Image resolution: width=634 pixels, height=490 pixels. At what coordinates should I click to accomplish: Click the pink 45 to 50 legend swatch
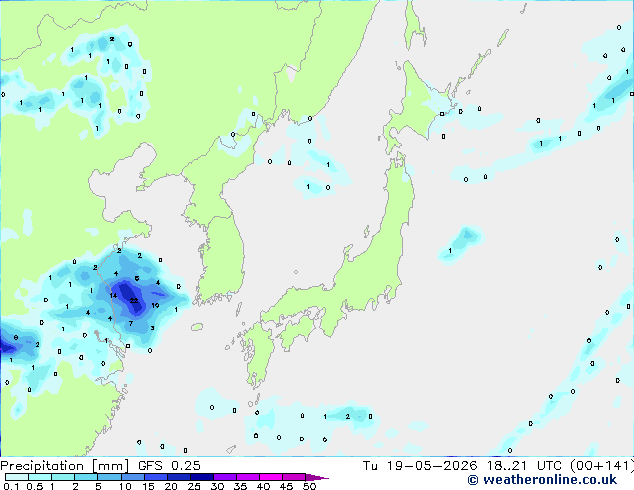[x=294, y=477]
